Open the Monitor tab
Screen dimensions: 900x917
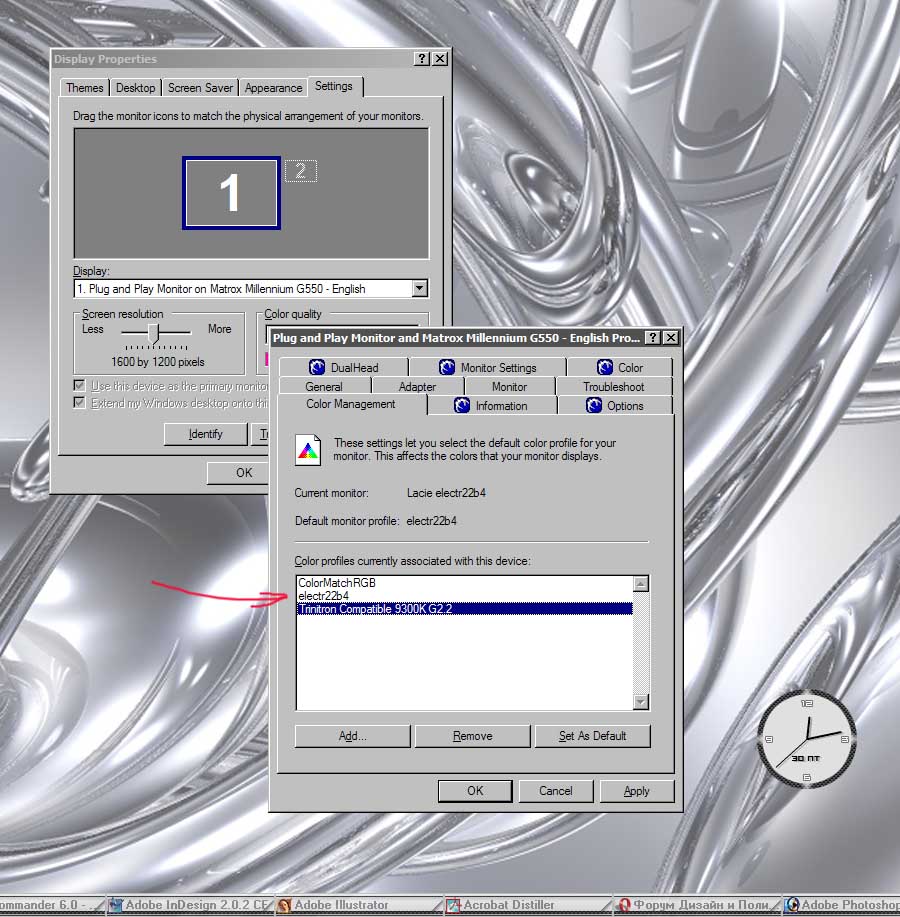[509, 387]
